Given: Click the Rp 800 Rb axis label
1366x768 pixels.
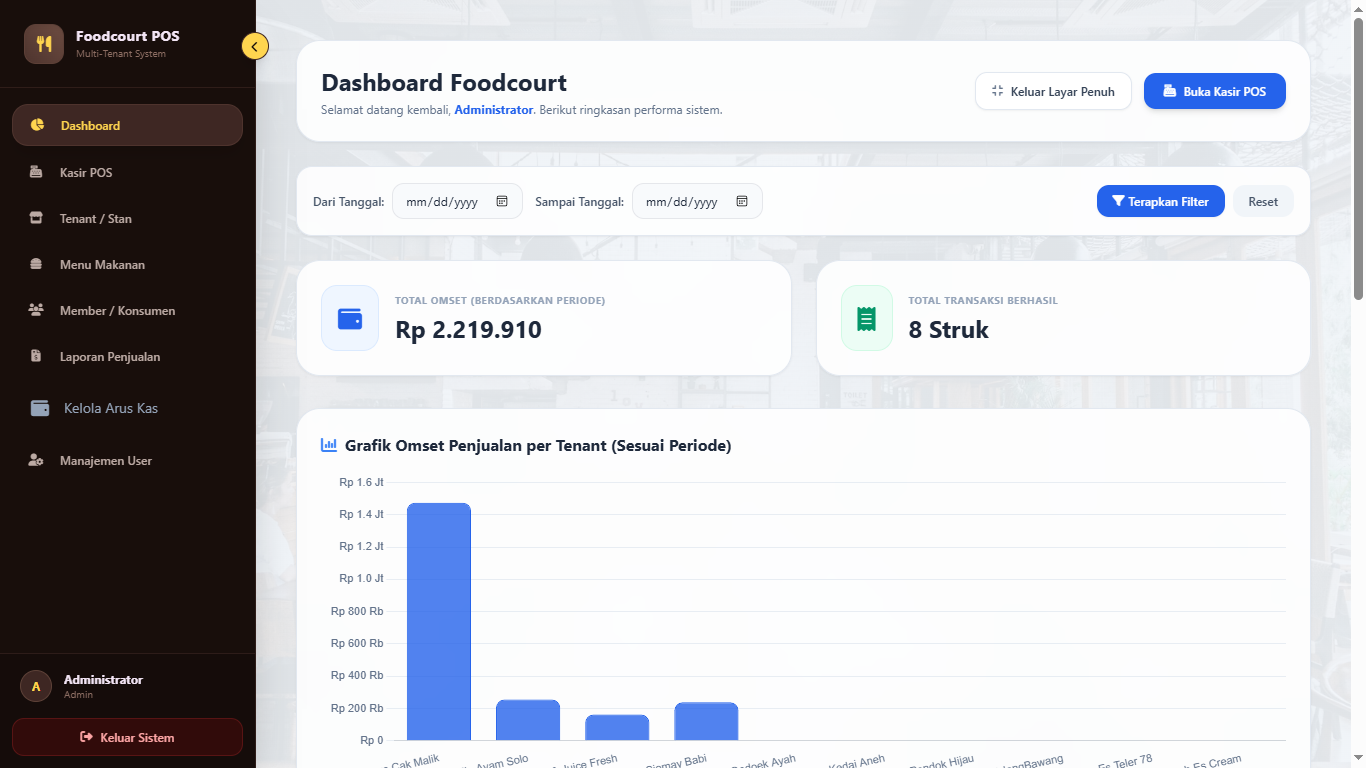Looking at the screenshot, I should [357, 611].
